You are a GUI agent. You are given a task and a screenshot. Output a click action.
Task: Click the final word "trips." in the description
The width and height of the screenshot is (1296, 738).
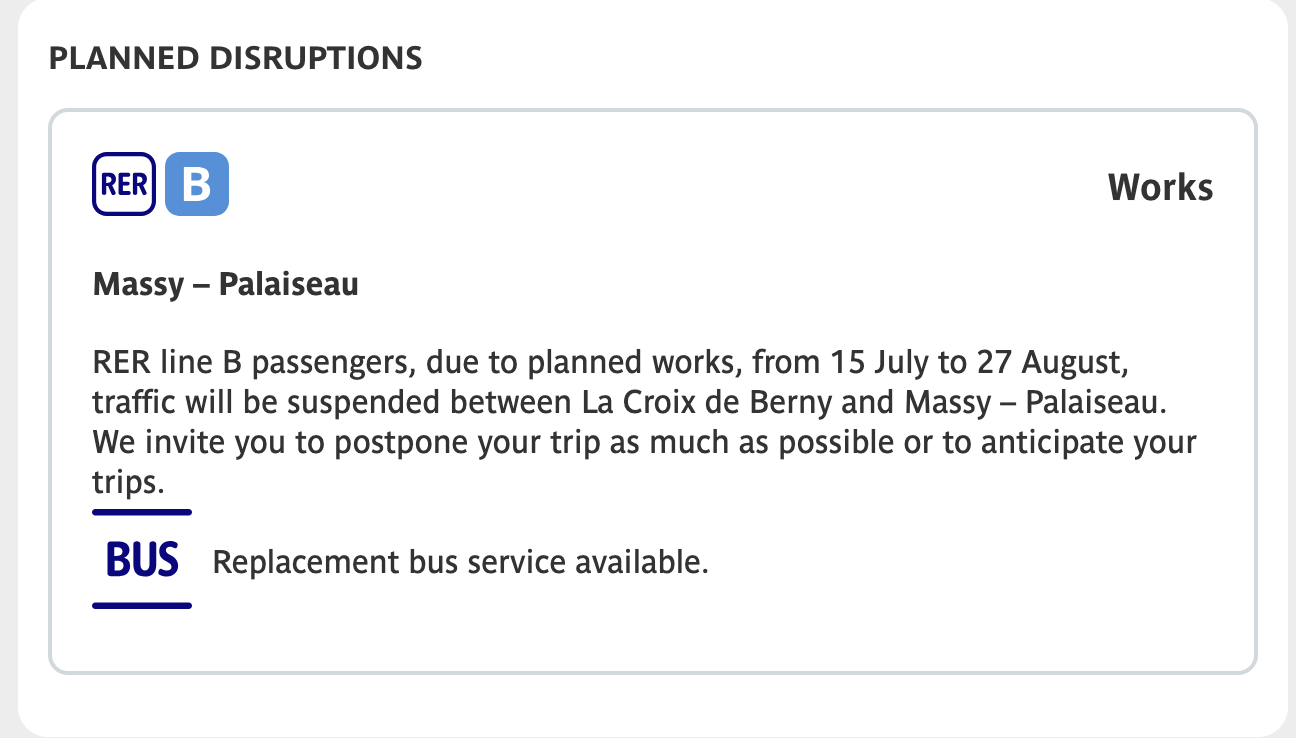coord(127,483)
